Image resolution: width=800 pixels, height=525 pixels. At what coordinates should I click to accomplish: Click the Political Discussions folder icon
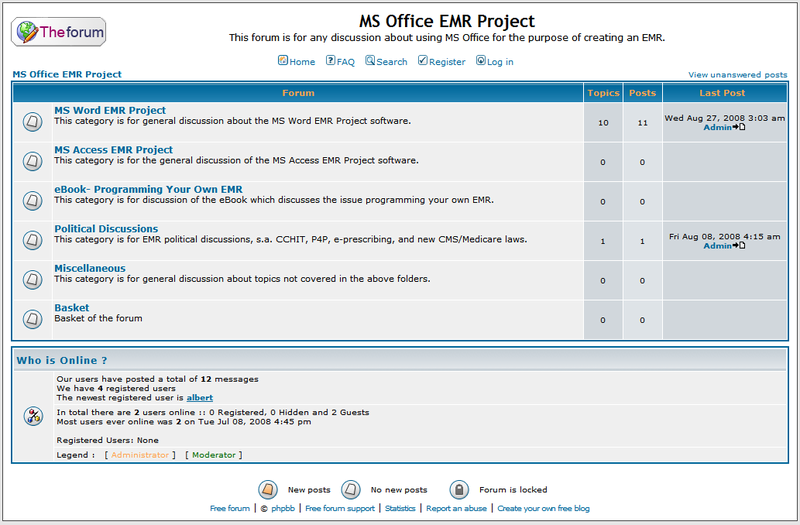[x=33, y=240]
